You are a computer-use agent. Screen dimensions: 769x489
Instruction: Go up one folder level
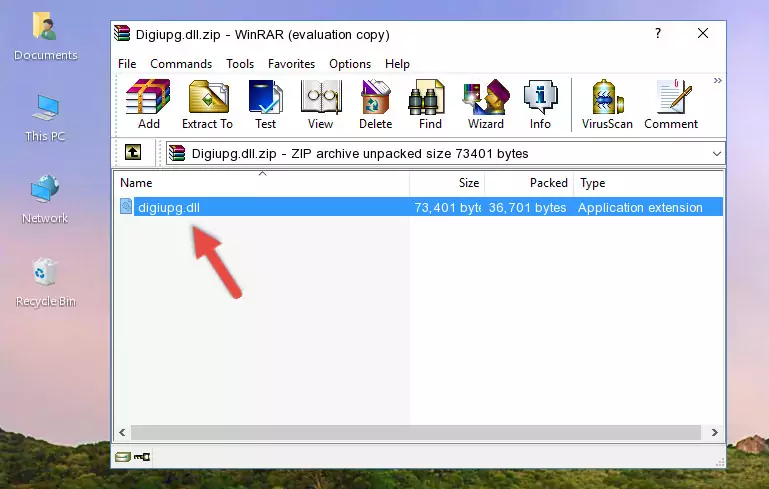click(x=133, y=153)
